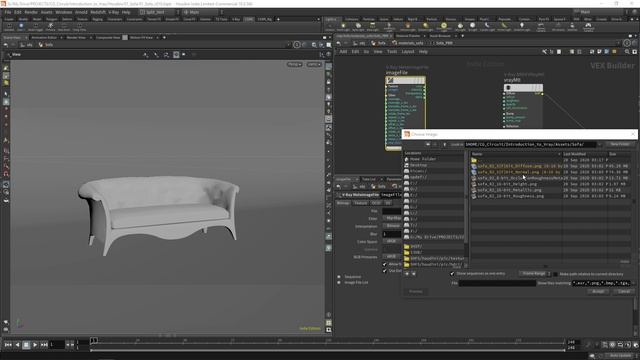Switch to the Render View tab
This screenshot has height=360, width=640.
point(76,38)
